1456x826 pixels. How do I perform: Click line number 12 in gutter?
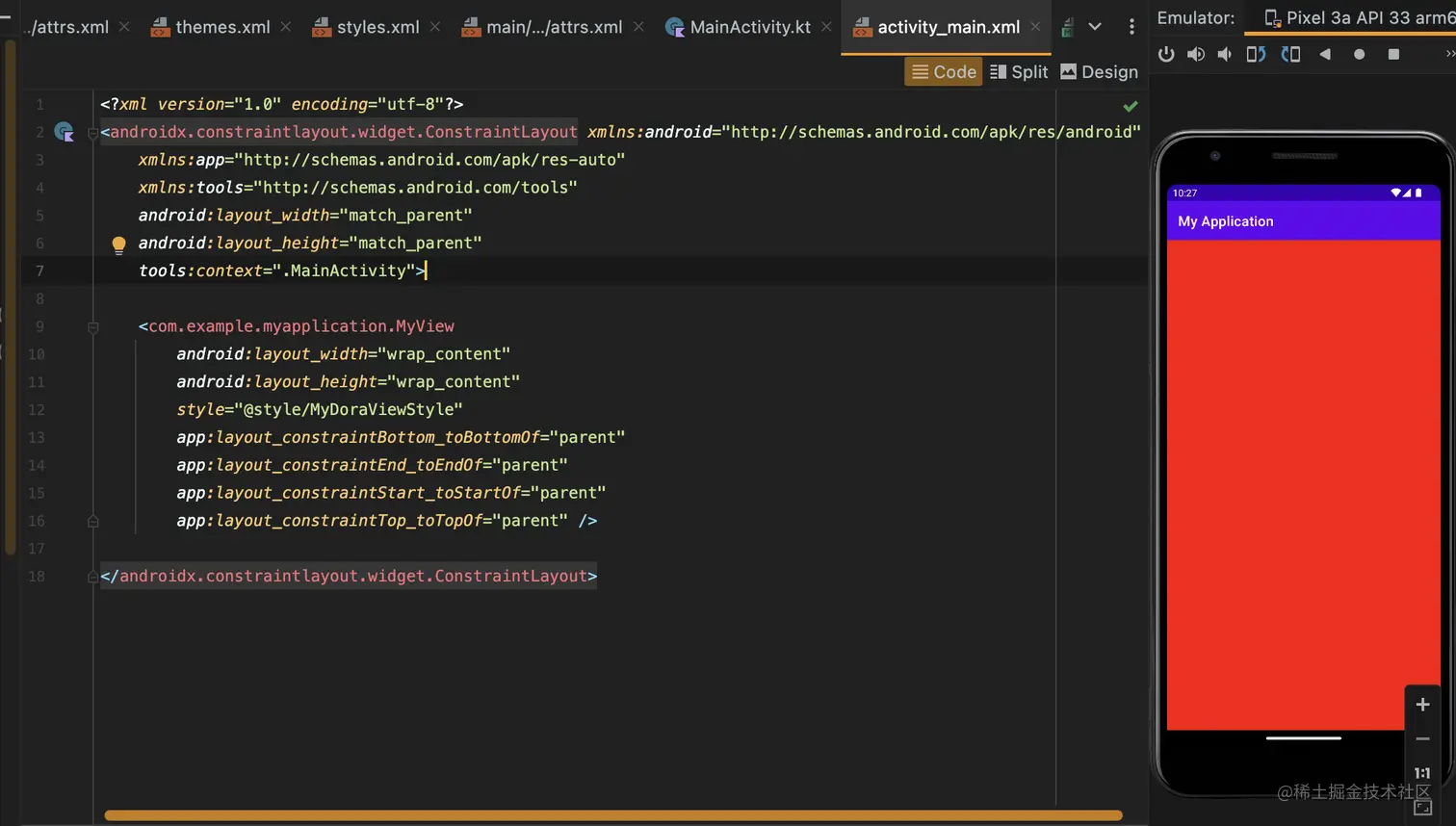click(x=37, y=410)
